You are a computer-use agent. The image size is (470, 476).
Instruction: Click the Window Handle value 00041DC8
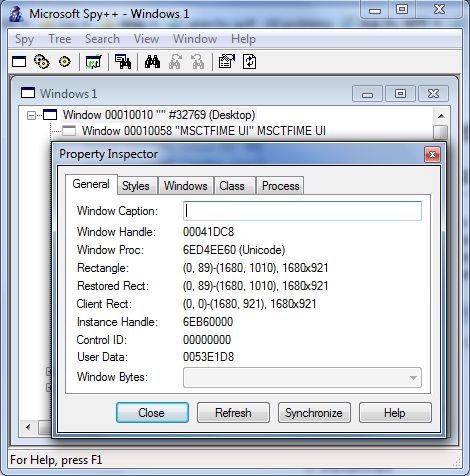click(209, 232)
